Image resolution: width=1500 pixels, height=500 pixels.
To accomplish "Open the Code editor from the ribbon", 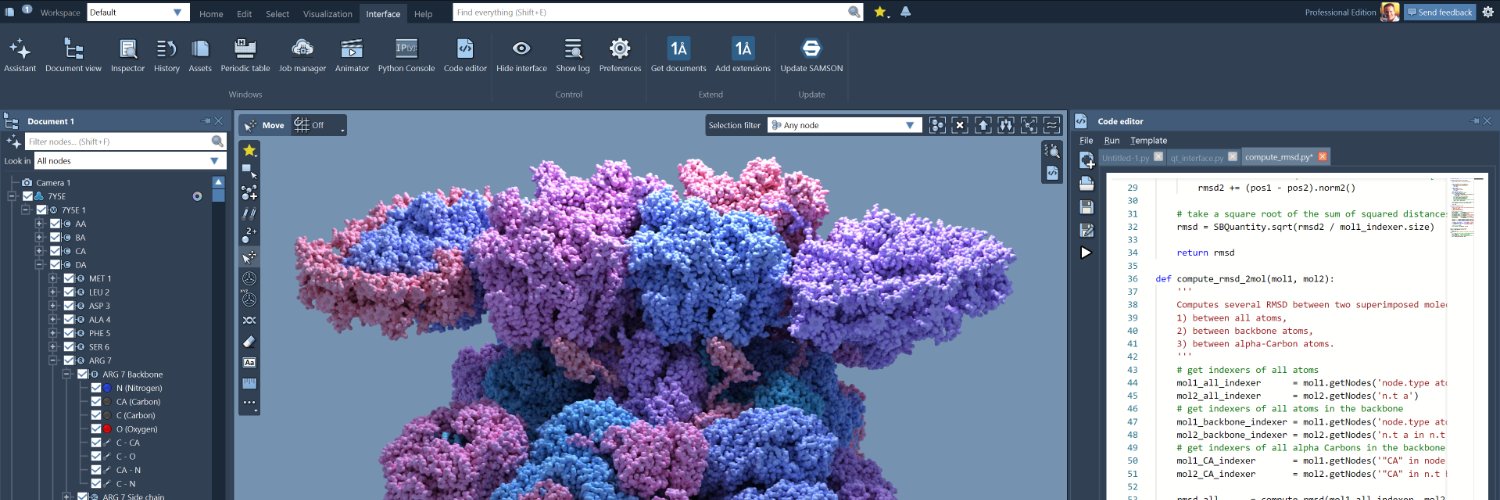I will (465, 55).
